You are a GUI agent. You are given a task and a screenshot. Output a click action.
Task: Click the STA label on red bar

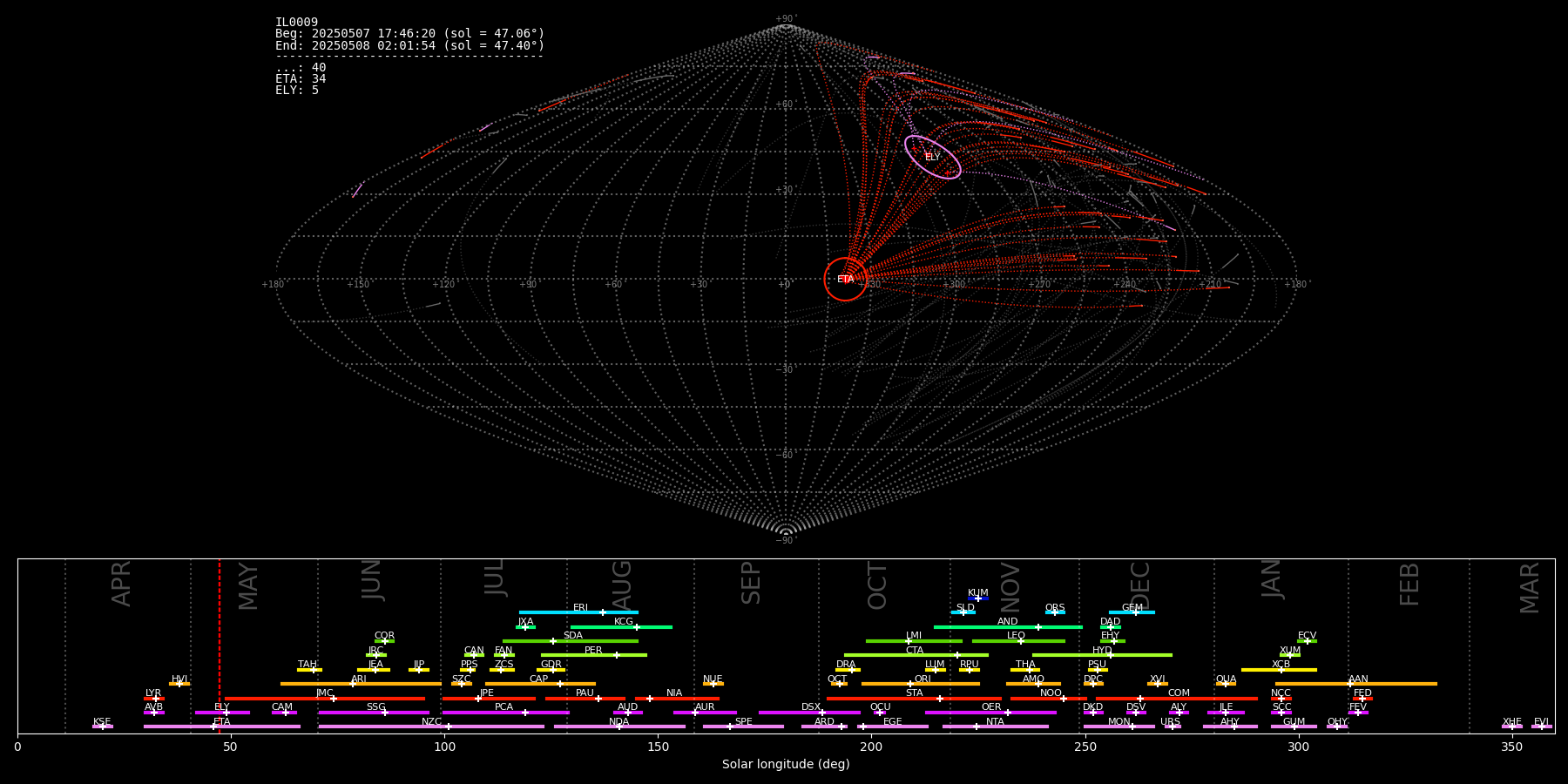(914, 693)
